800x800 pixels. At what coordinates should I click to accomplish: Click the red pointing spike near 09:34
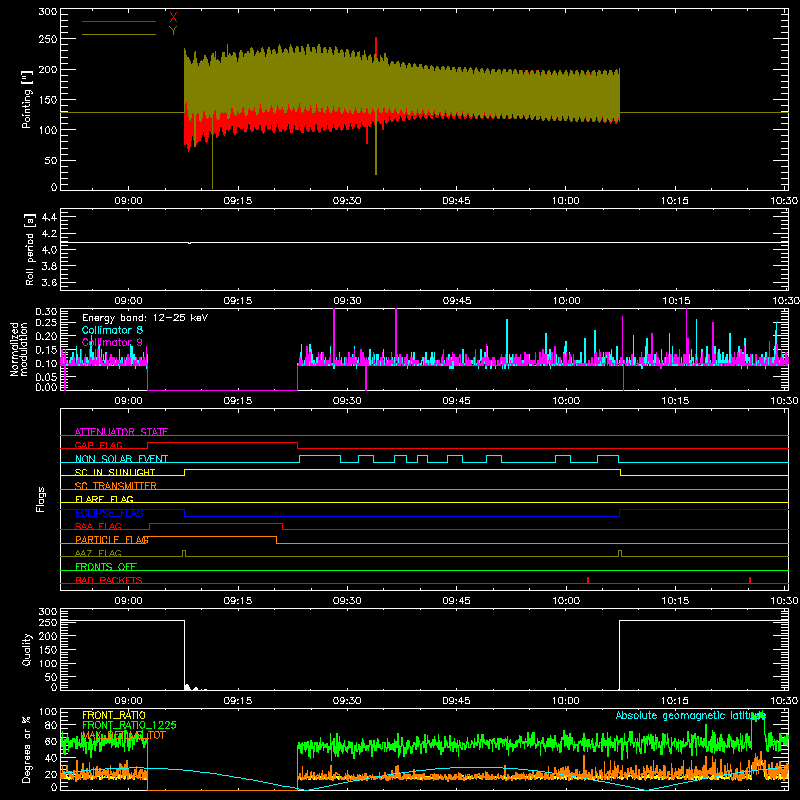click(x=376, y=46)
